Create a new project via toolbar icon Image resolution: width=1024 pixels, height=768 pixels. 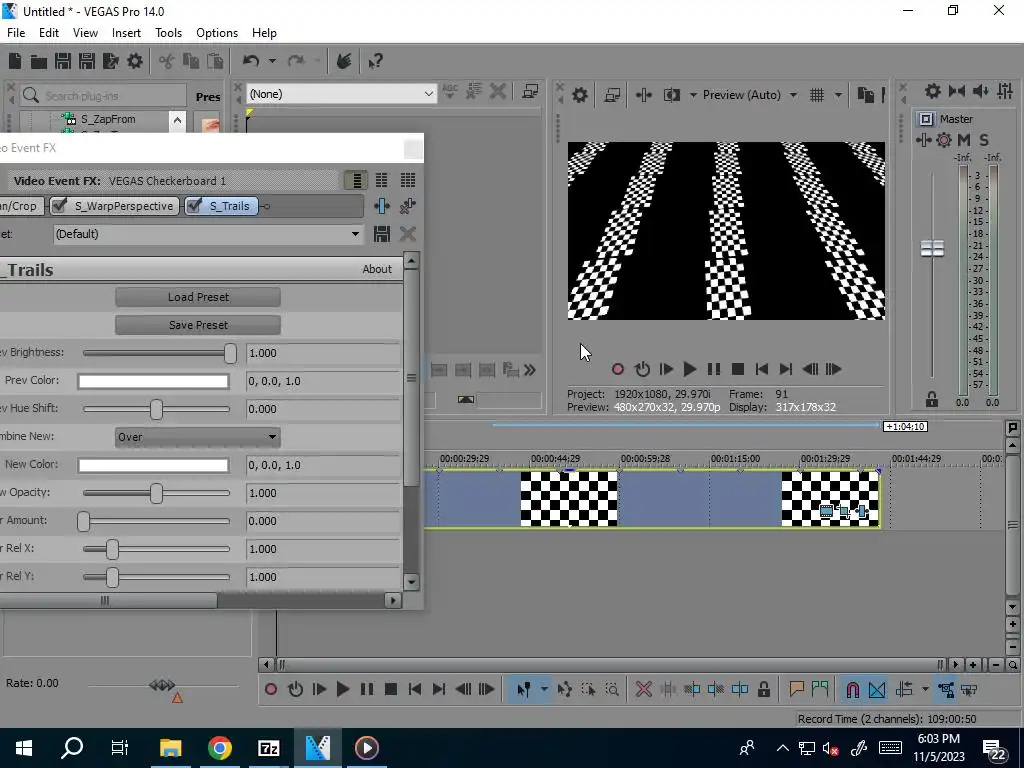pos(15,61)
